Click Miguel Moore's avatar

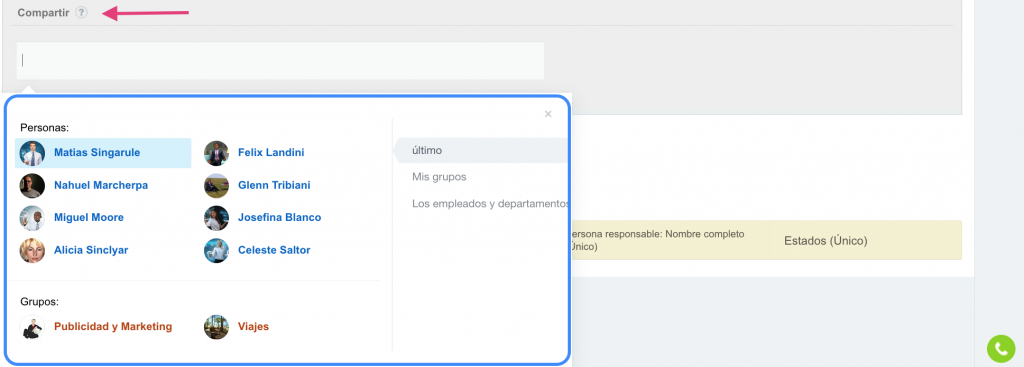(x=32, y=218)
